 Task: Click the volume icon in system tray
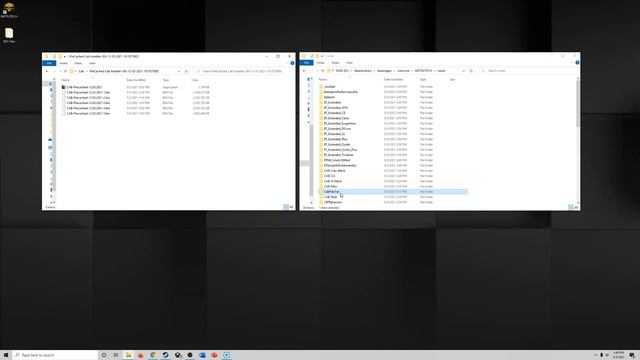[607, 355]
